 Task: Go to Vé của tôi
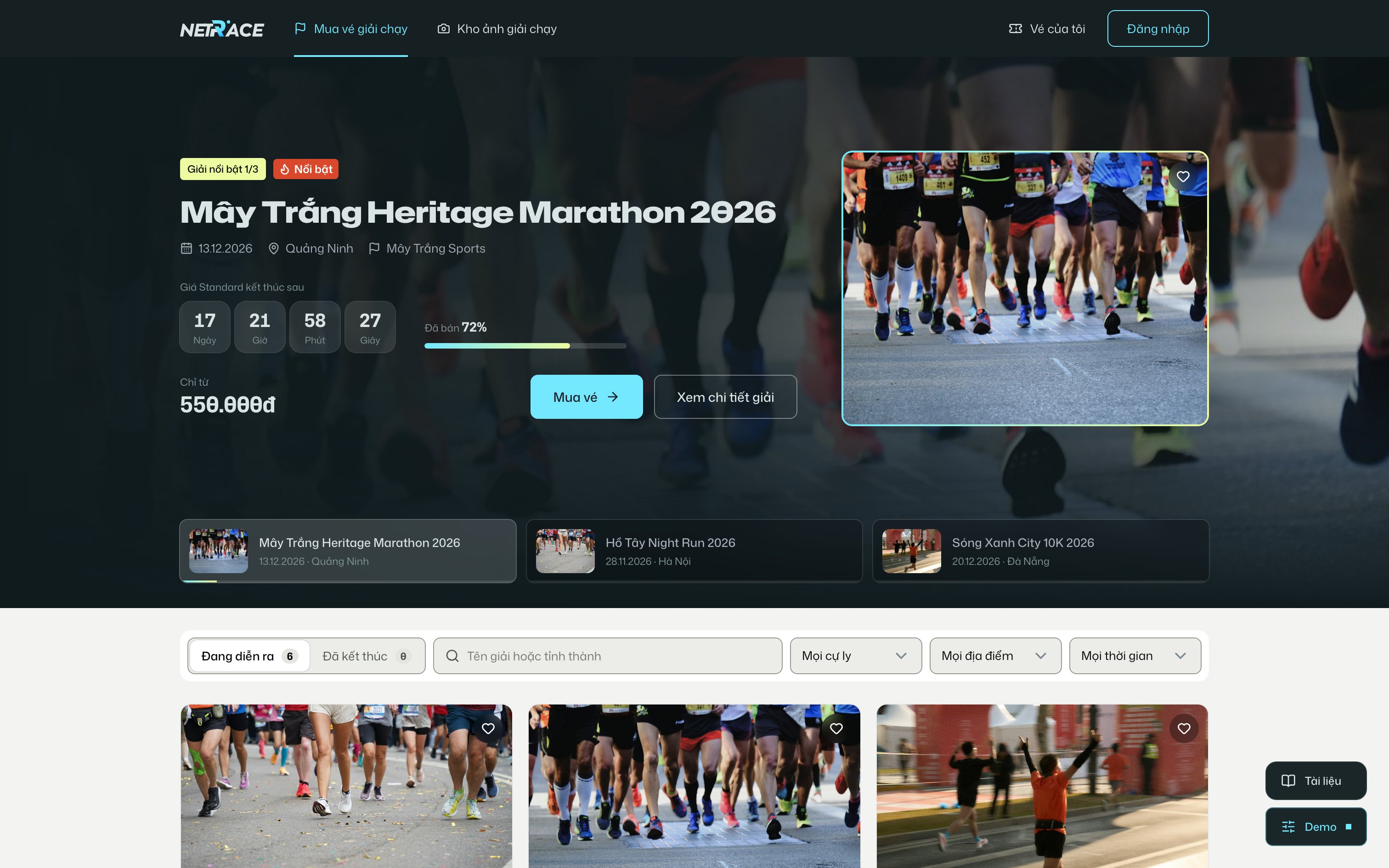tap(1047, 28)
